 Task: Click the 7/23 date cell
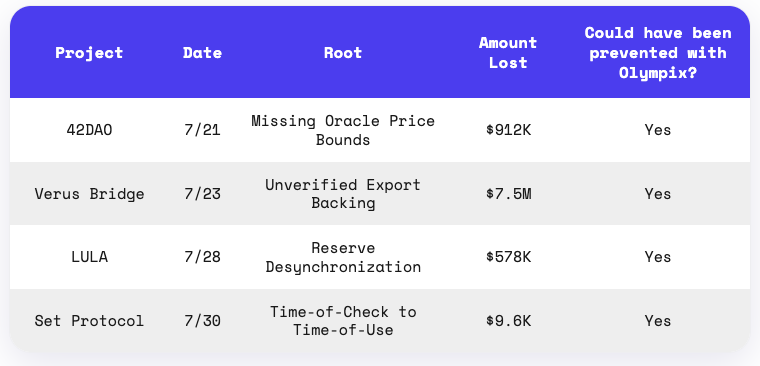click(203, 194)
